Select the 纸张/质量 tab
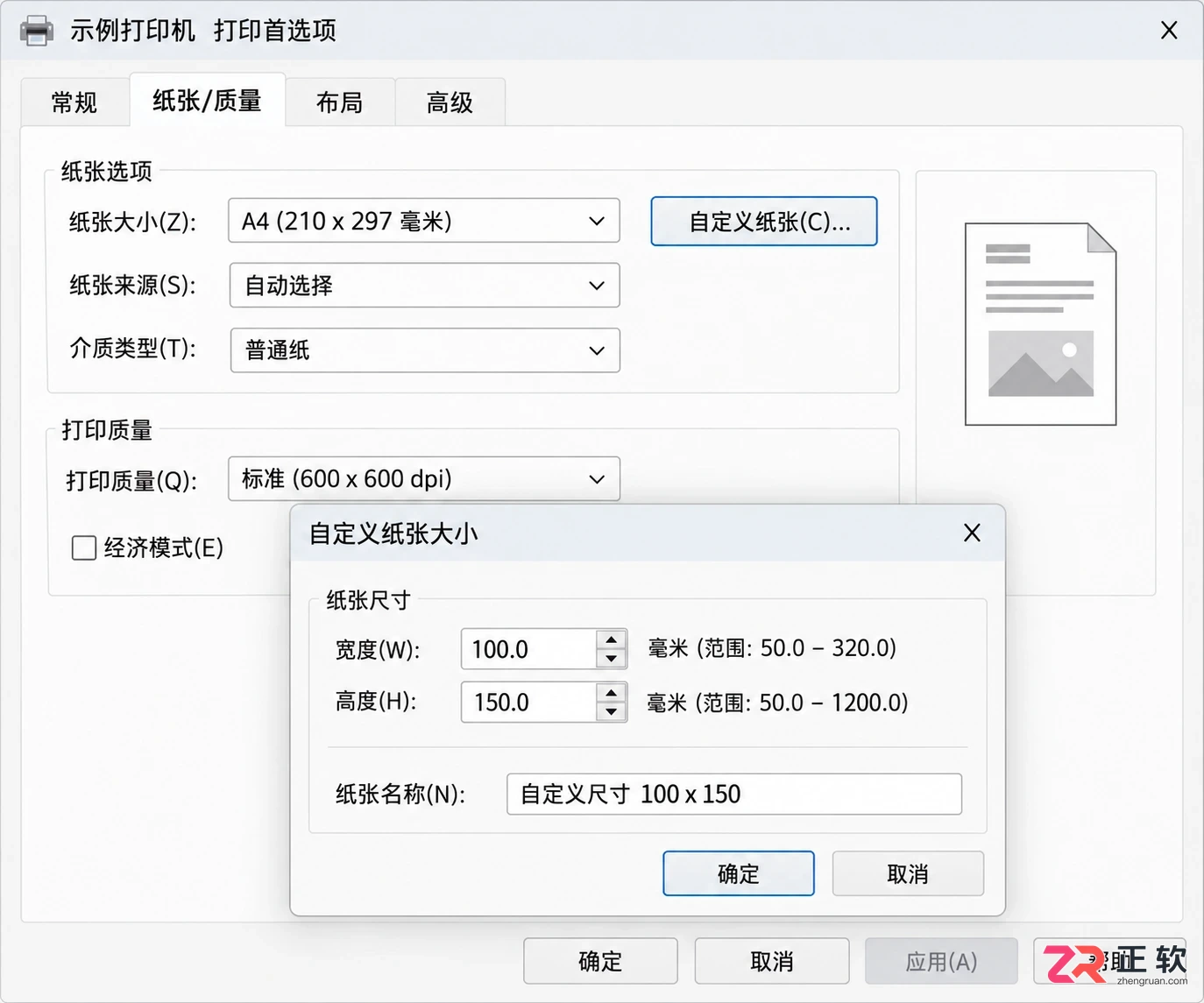This screenshot has height=1003, width=1204. [207, 101]
